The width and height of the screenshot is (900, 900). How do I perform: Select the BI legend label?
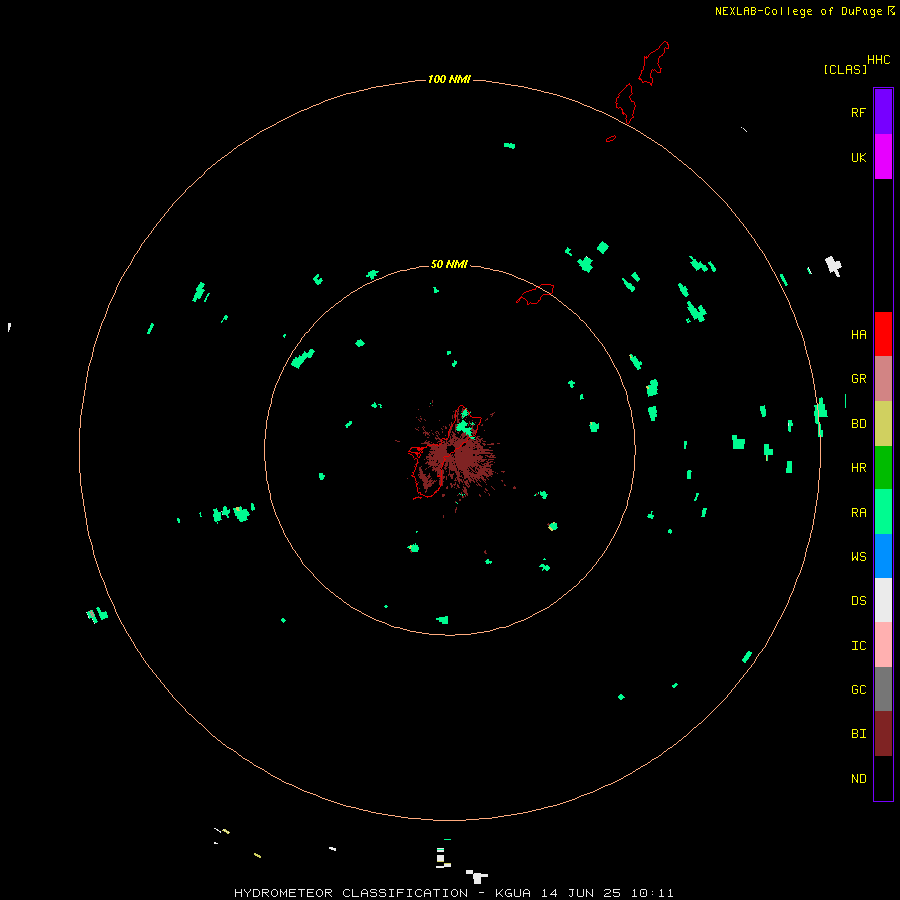tap(858, 734)
